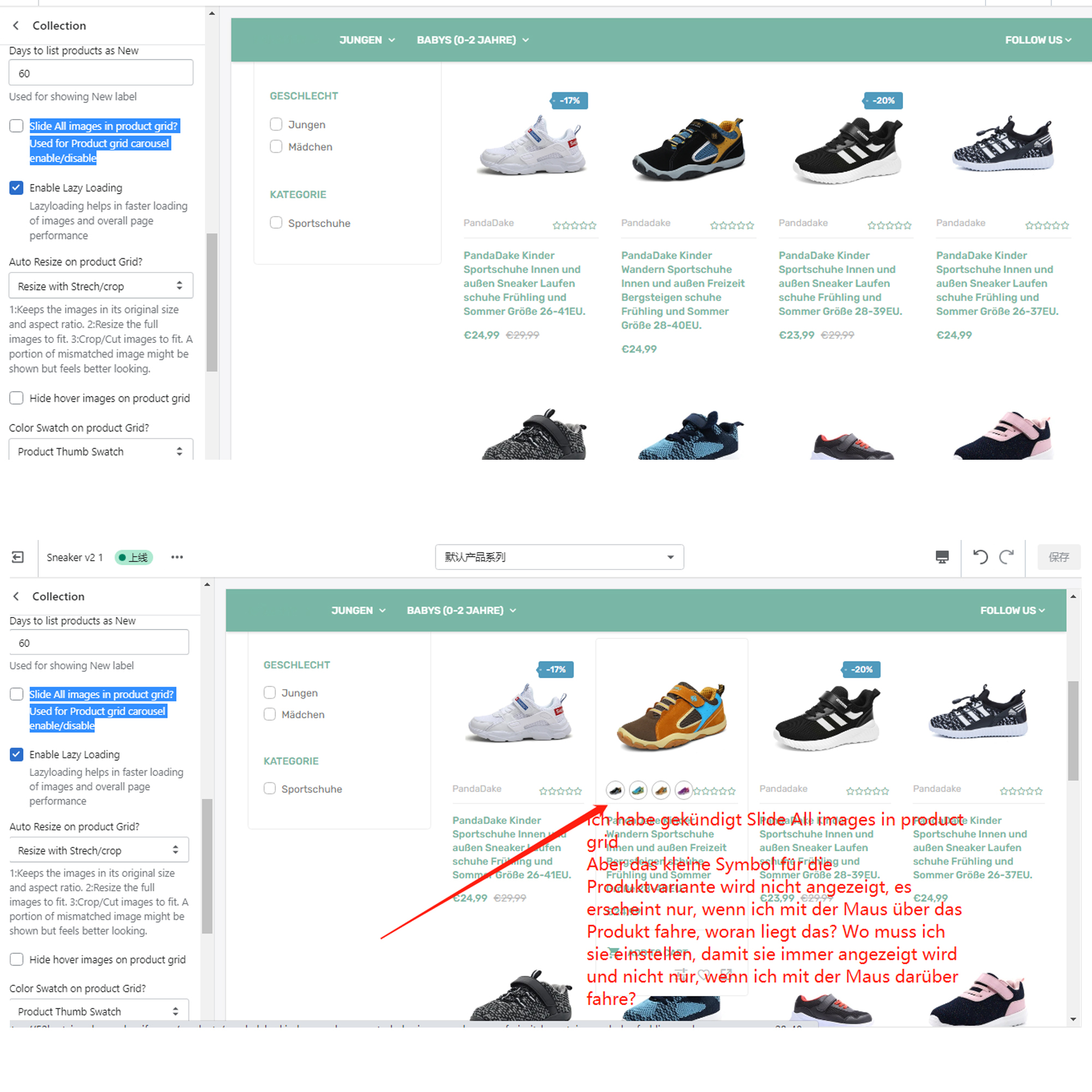This screenshot has width=1092, height=1092.
Task: Tick the Mädchen filter in lower preview
Action: click(x=270, y=714)
